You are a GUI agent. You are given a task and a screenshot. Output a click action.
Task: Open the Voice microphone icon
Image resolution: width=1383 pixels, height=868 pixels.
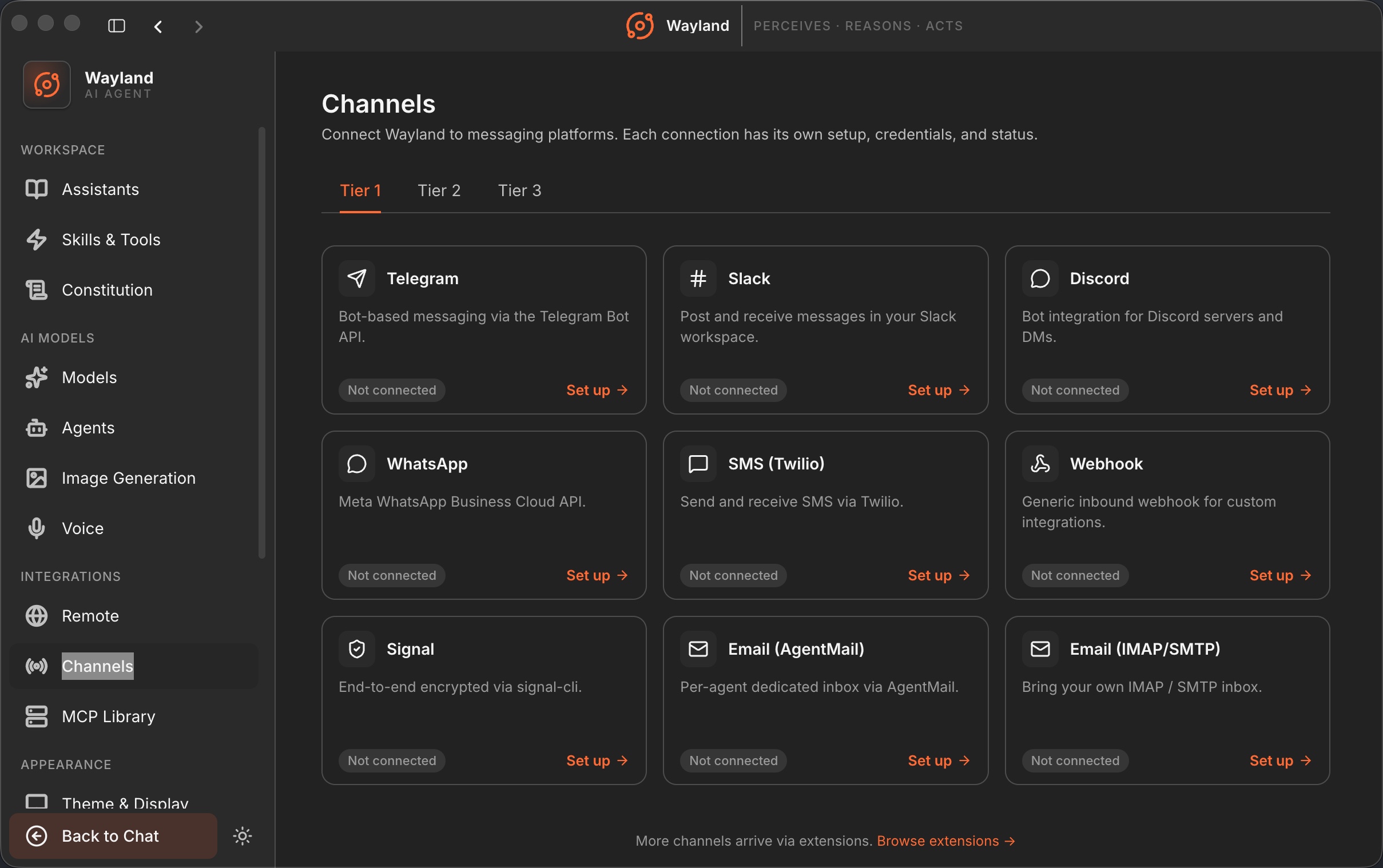pyautogui.click(x=37, y=528)
